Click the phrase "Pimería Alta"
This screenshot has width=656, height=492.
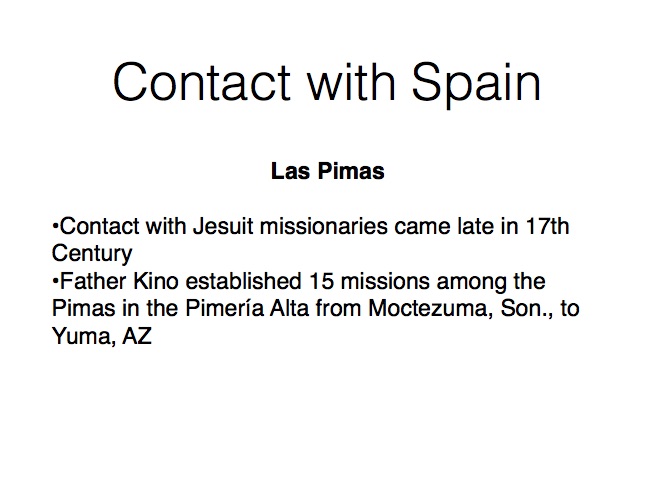[228, 309]
